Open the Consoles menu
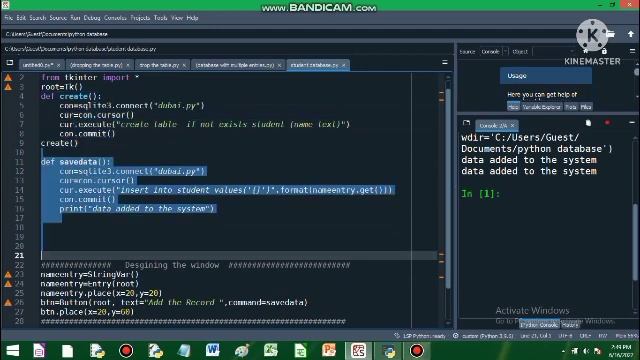The image size is (640, 360). point(115,18)
